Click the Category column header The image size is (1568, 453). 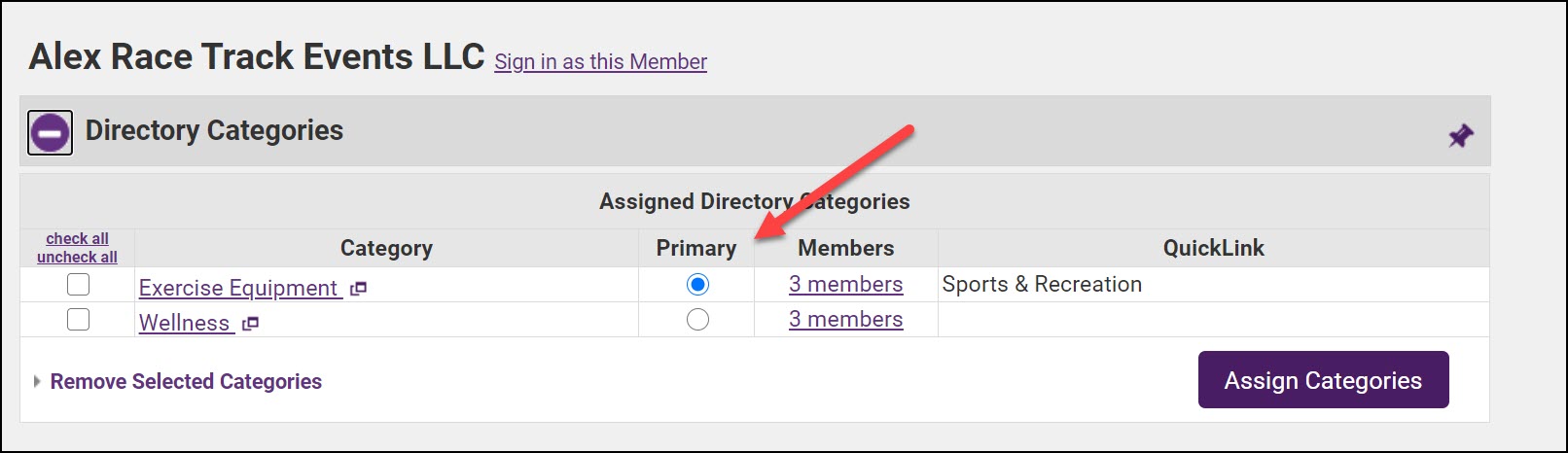pyautogui.click(x=386, y=249)
